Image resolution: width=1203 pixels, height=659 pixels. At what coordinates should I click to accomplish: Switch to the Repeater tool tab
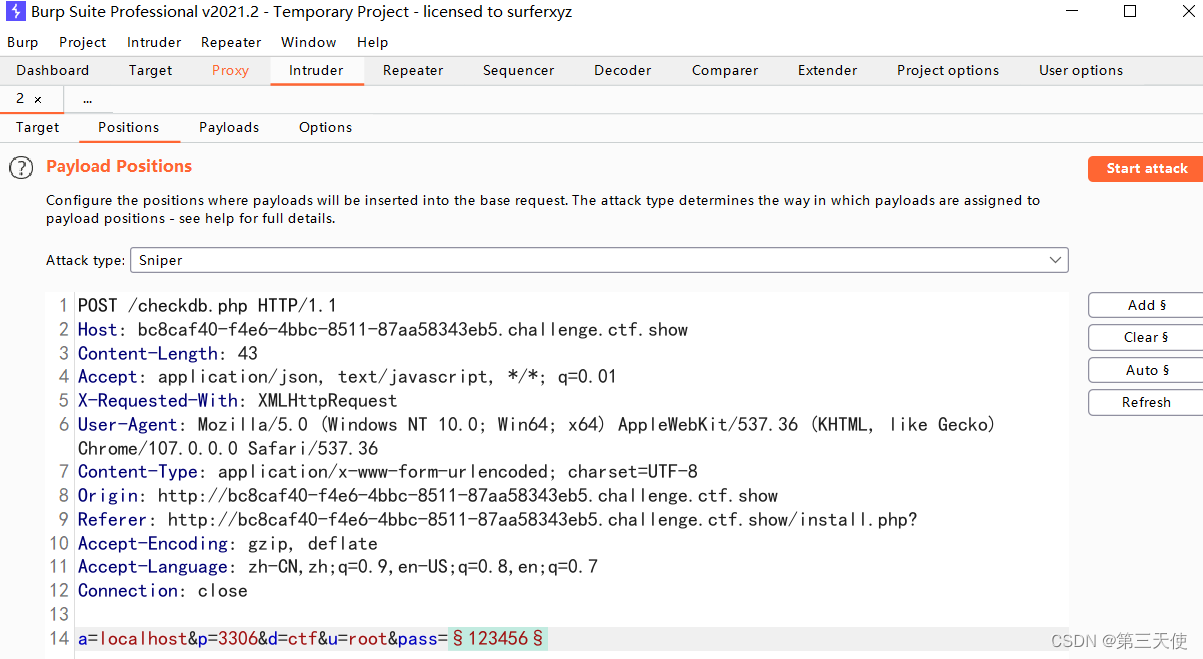point(413,70)
